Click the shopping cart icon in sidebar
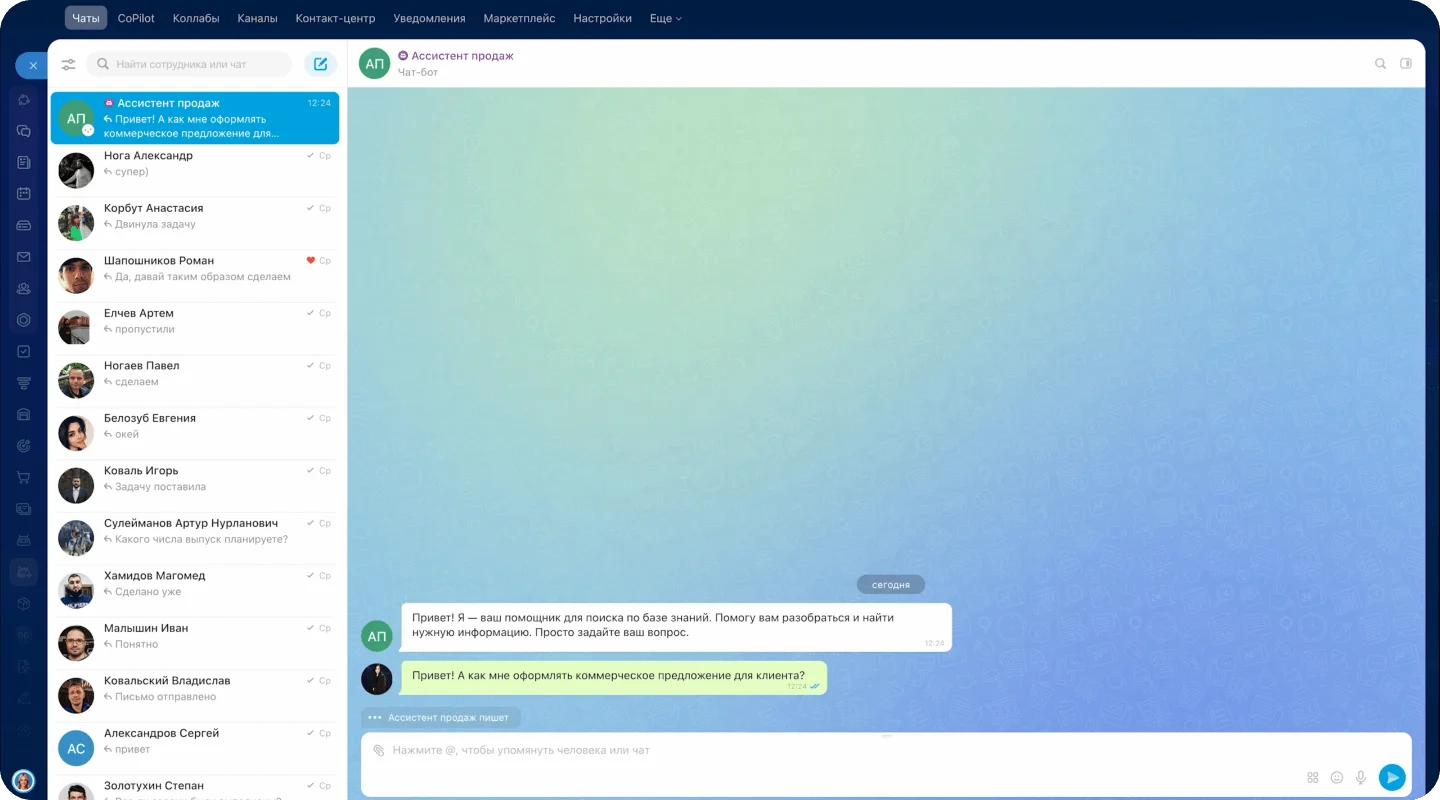The image size is (1440, 800). pyautogui.click(x=24, y=477)
